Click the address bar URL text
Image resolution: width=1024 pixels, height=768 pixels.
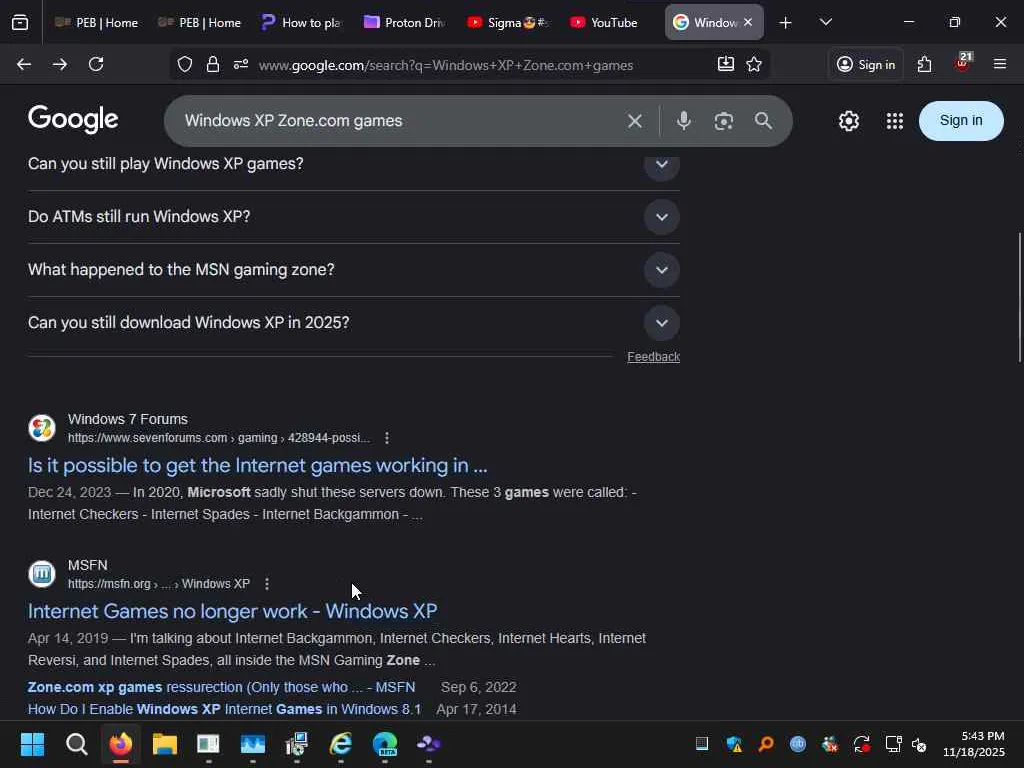coord(445,65)
